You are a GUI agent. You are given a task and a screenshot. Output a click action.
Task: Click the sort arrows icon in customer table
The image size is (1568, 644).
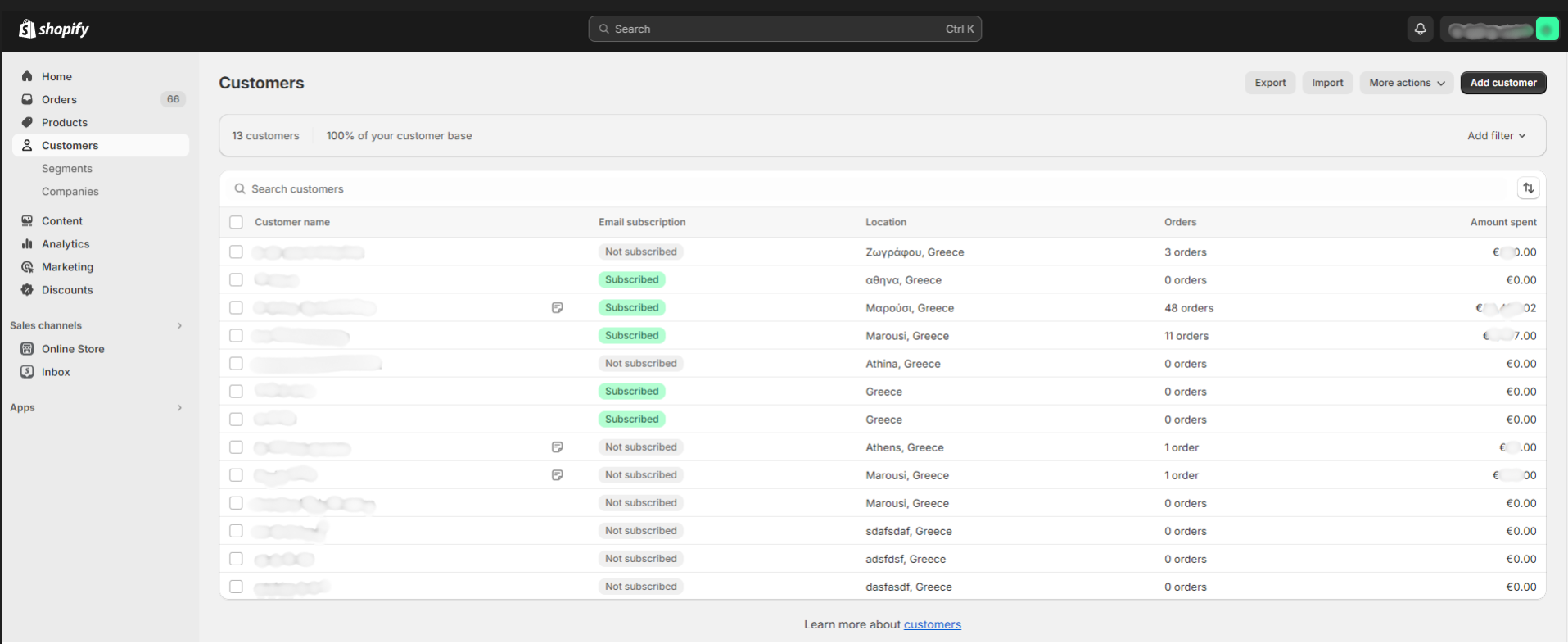pyautogui.click(x=1528, y=188)
